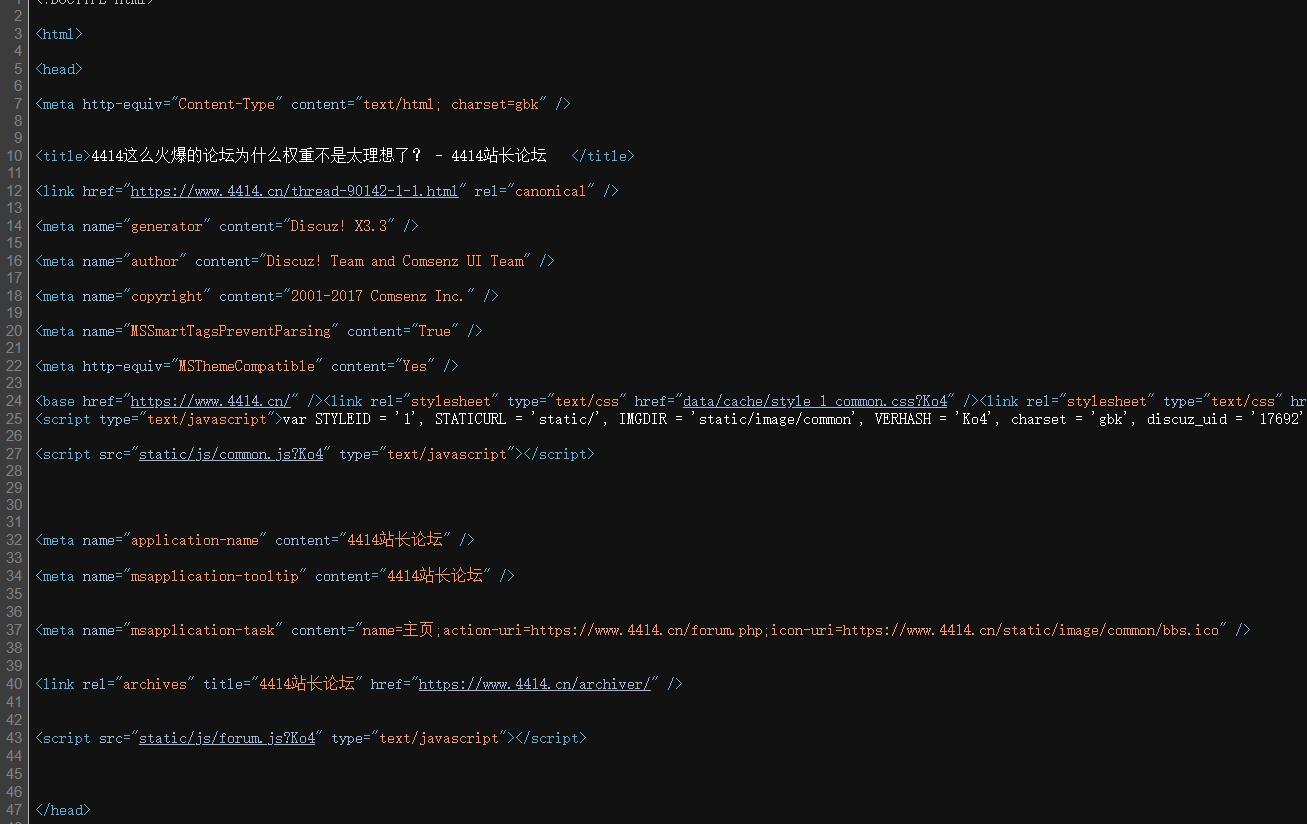Click the var STYLEID = '1' text
The height and width of the screenshot is (824, 1307).
tap(350, 419)
